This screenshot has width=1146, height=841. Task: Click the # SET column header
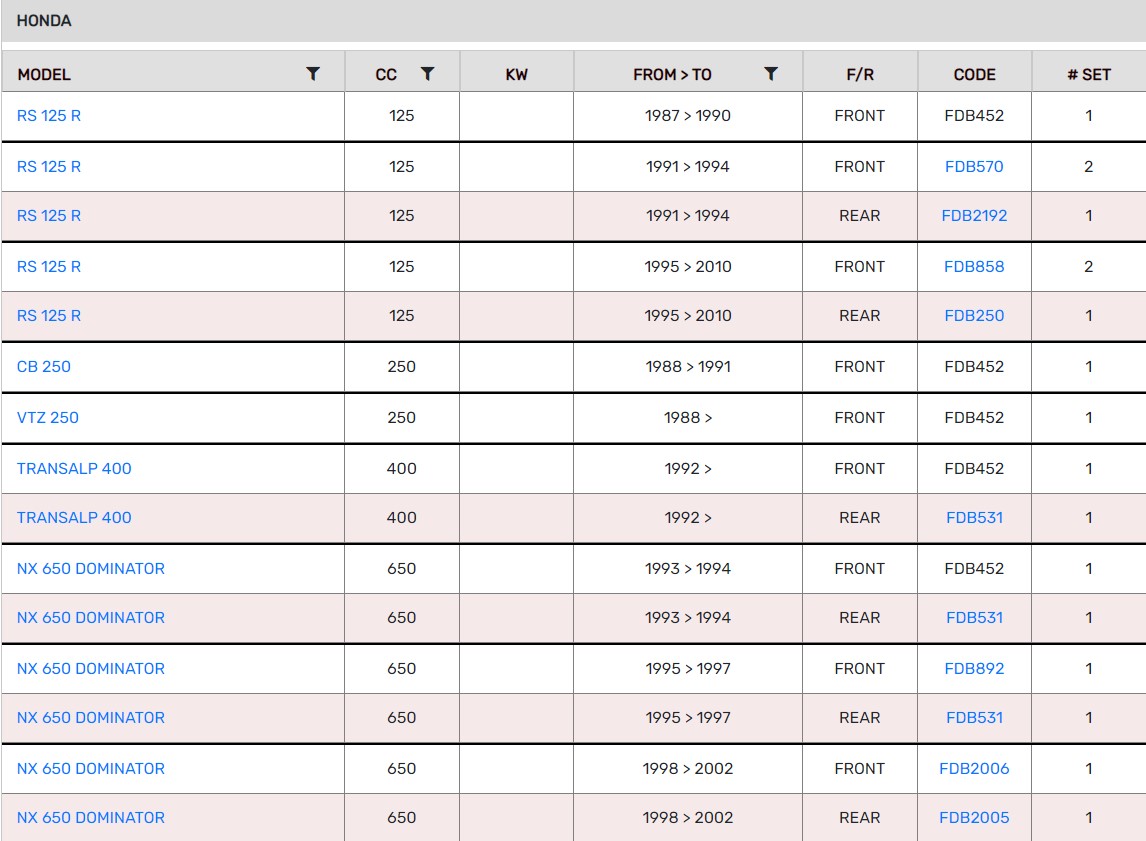[x=1088, y=75]
